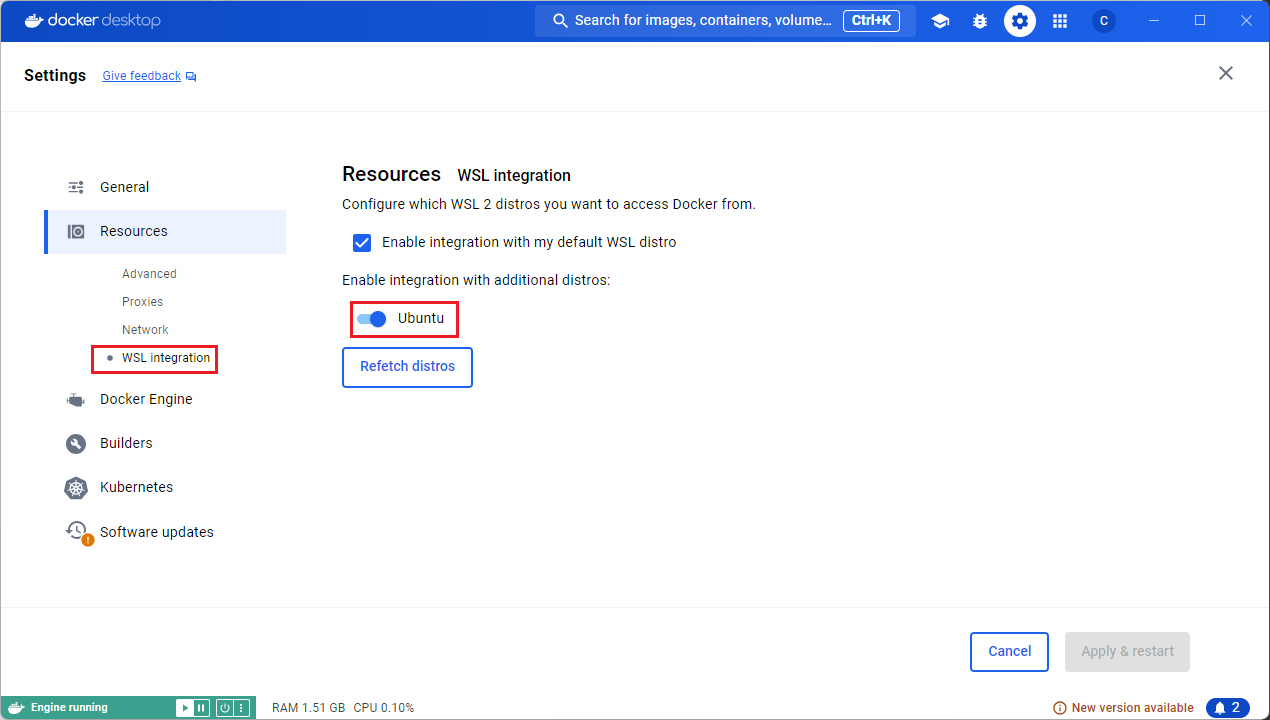The image size is (1270, 720).
Task: Click the Refetch distros button
Action: click(x=407, y=367)
